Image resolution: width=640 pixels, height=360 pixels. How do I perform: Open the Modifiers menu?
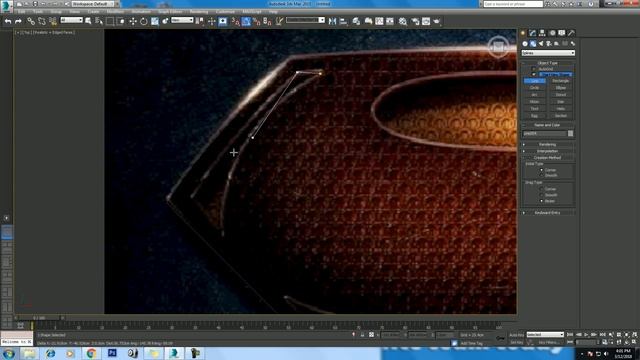115,12
